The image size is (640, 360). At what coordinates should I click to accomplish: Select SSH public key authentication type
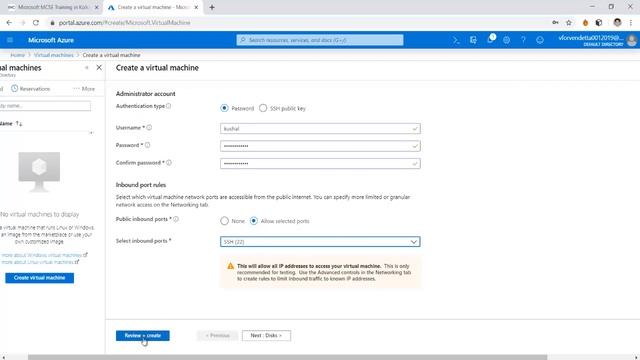point(263,108)
